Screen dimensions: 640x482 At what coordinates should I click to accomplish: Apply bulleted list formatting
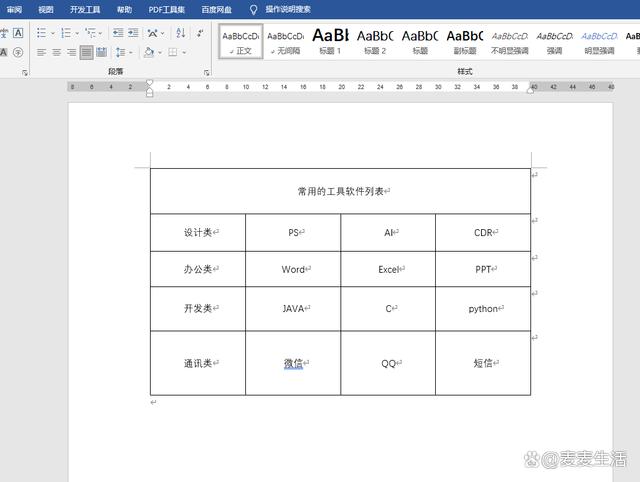pos(41,33)
